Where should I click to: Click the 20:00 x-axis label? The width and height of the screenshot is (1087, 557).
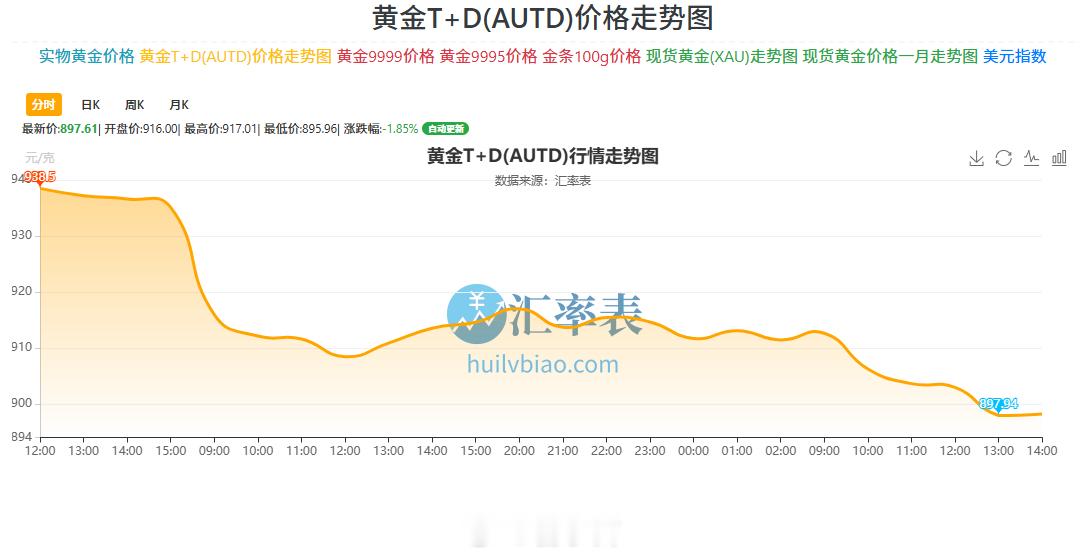[519, 451]
